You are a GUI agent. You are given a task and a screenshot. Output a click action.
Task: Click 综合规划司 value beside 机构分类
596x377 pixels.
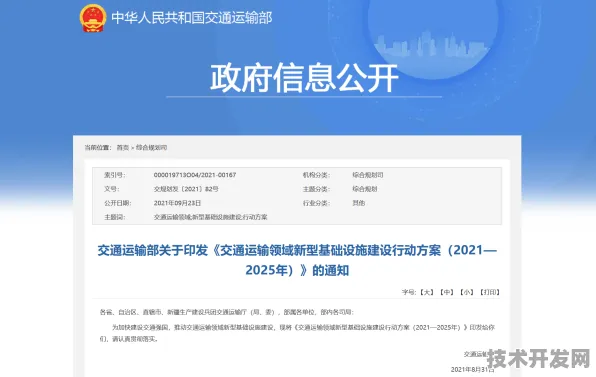pos(368,175)
